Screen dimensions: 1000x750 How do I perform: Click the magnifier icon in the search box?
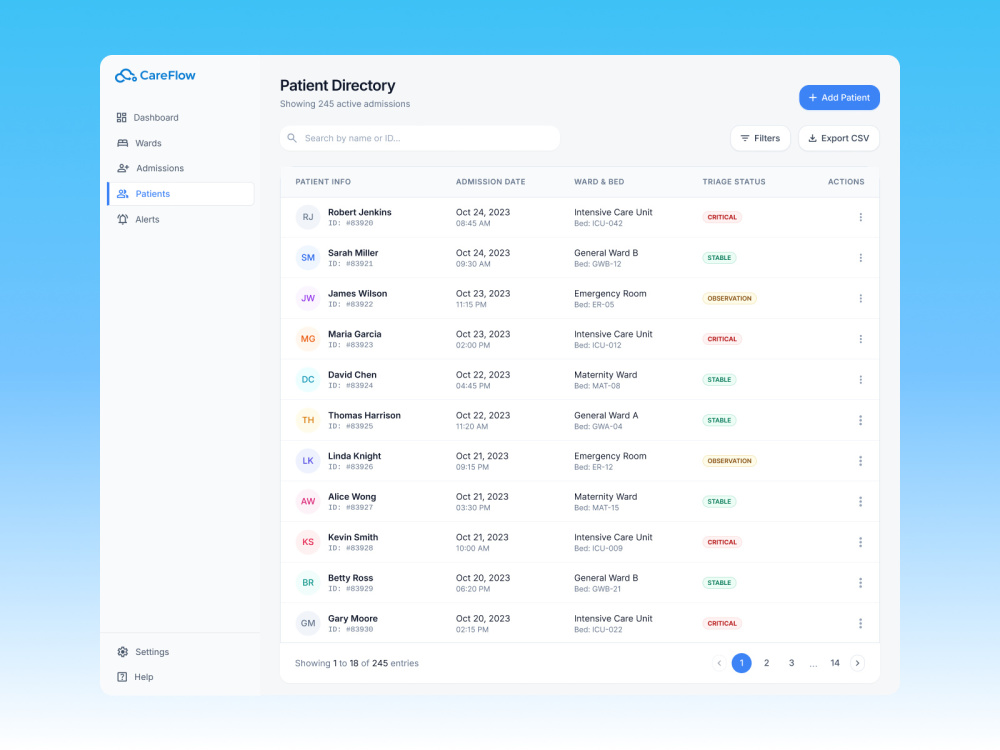tap(292, 138)
